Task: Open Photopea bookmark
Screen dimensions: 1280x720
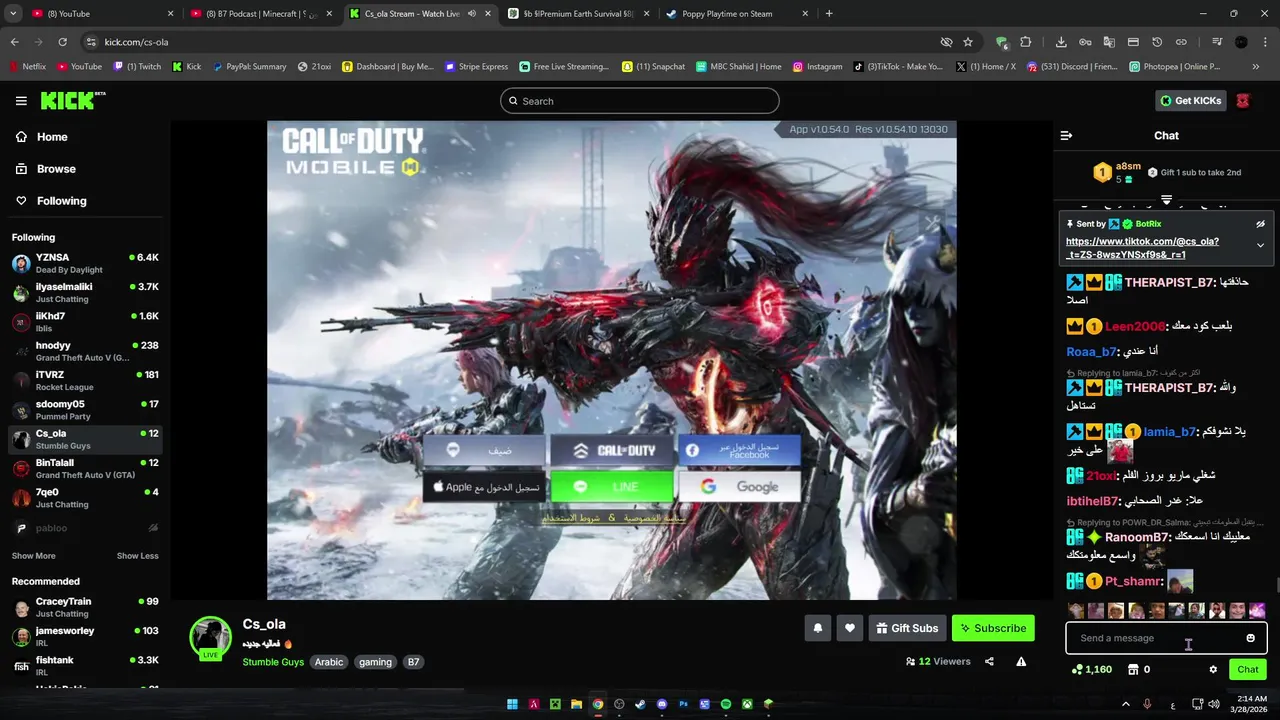Action: point(1175,67)
